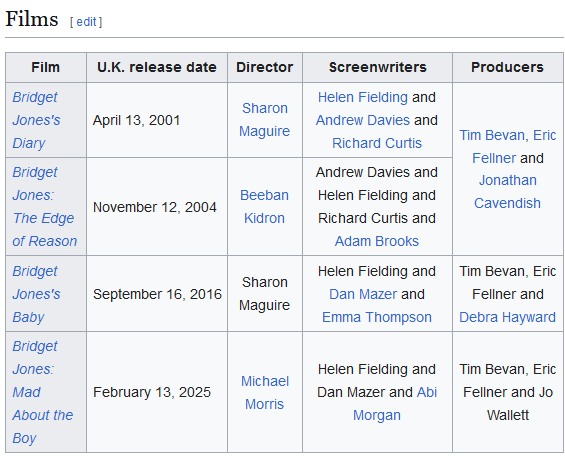This screenshot has width=565, height=461.
Task: Click the Producers column header
Action: pos(507,67)
